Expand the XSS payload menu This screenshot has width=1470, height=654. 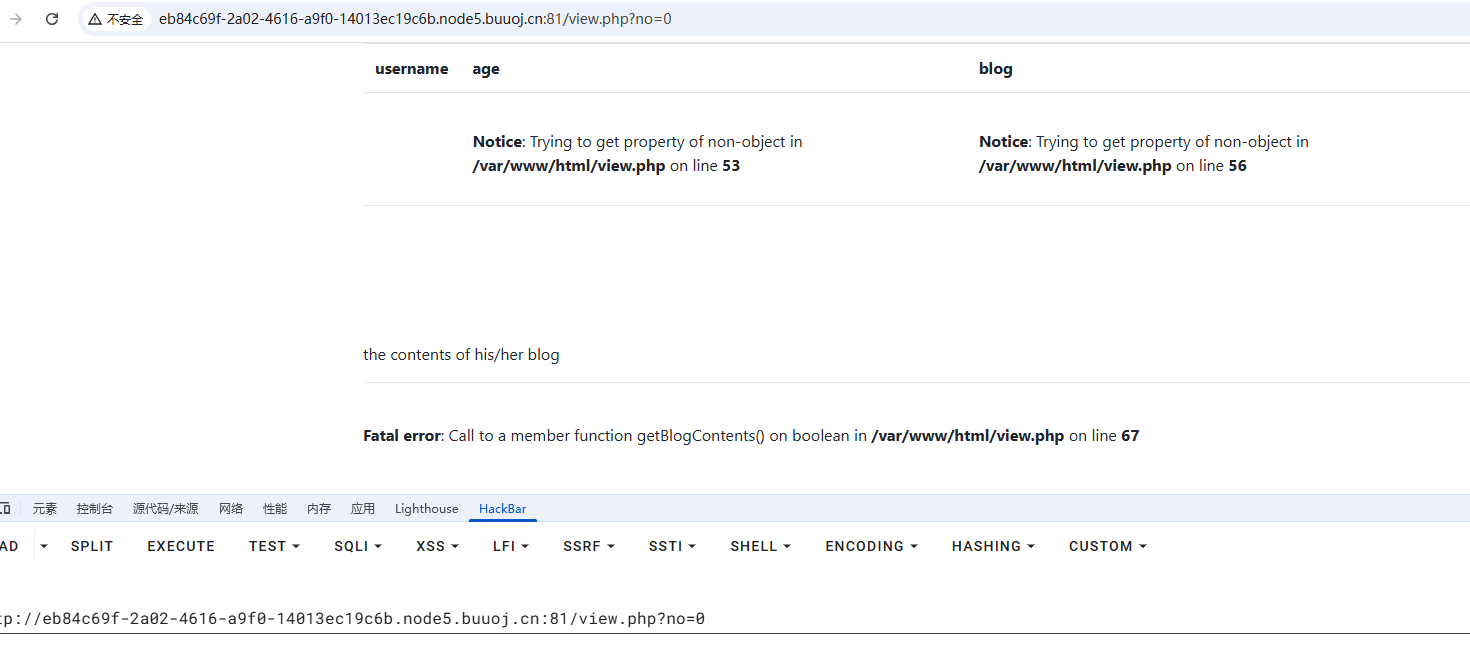(x=437, y=546)
